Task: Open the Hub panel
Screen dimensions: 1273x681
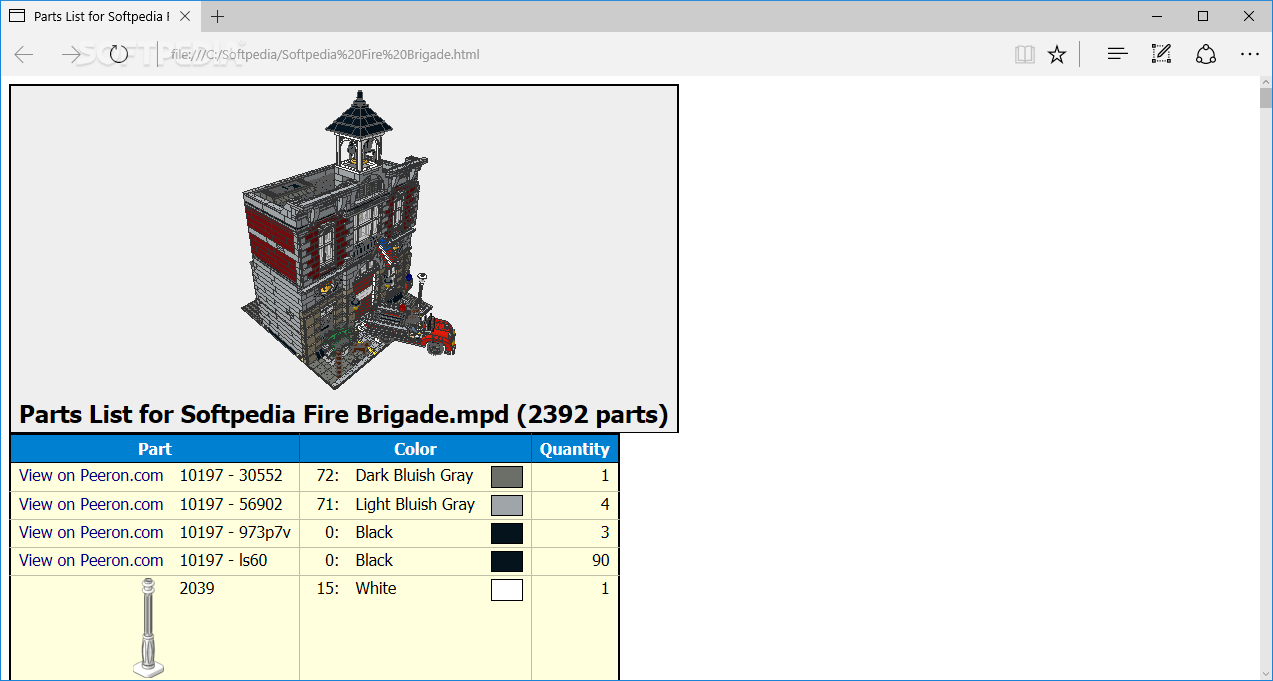Action: pyautogui.click(x=1117, y=54)
